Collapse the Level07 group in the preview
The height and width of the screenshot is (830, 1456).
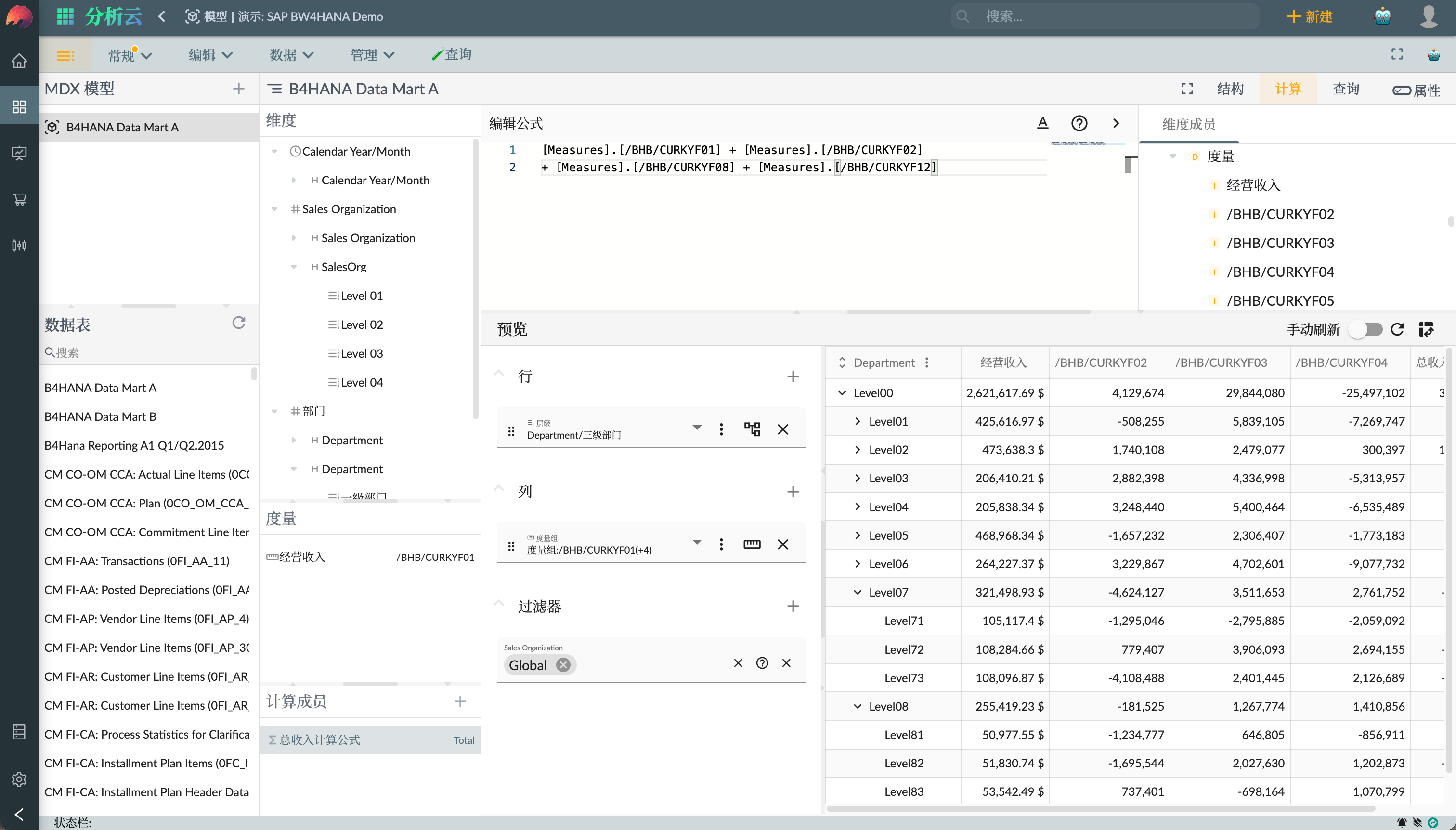click(858, 592)
